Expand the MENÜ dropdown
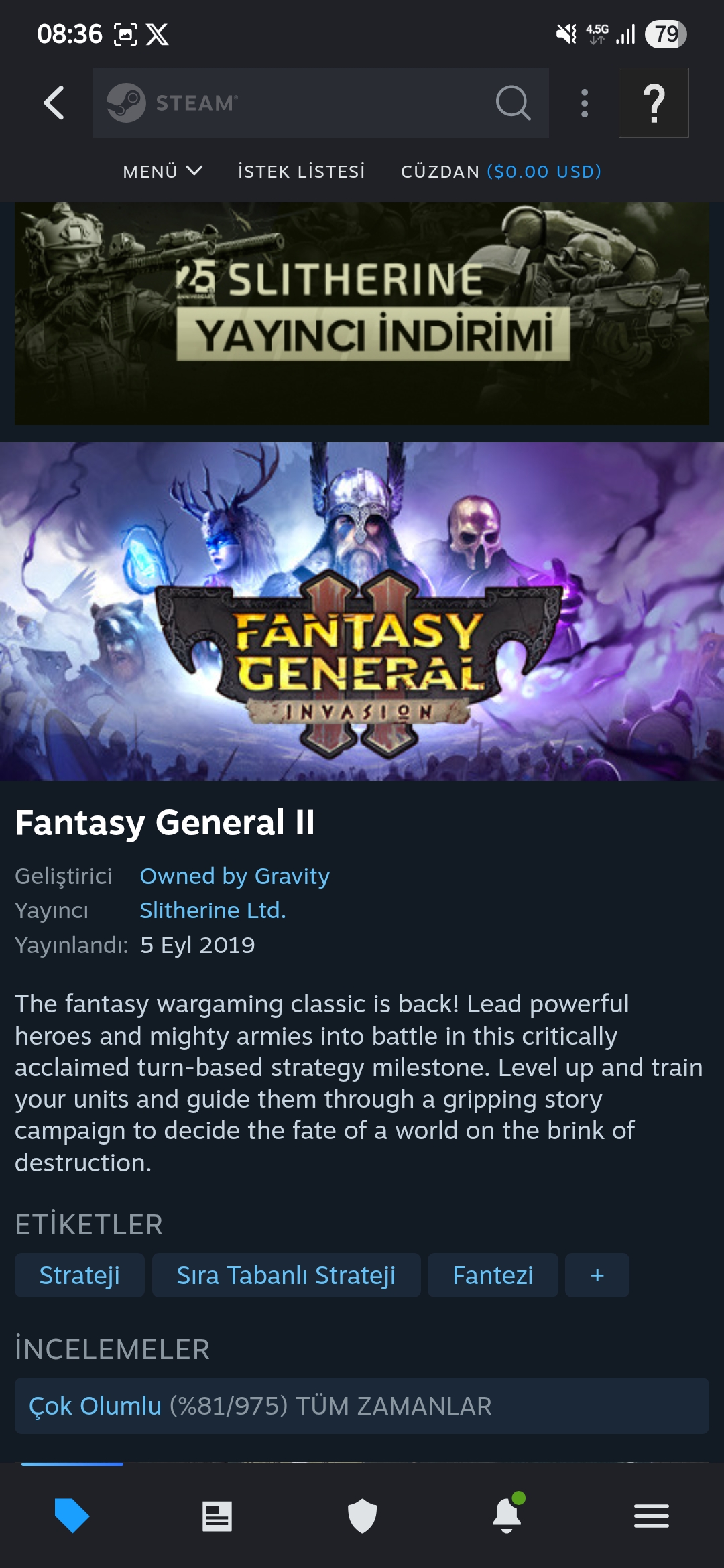The height and width of the screenshot is (1568, 724). point(162,172)
